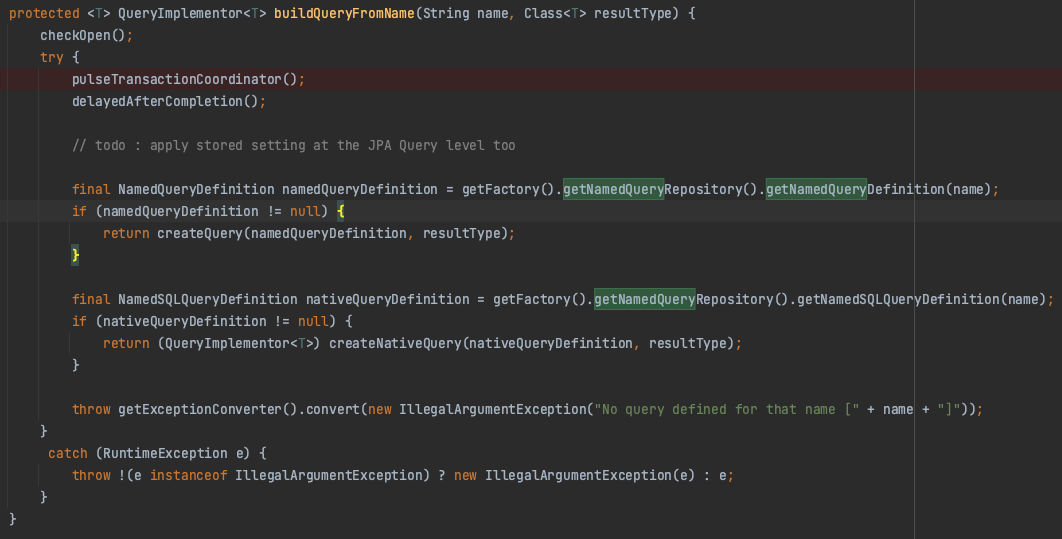Click the "]" string literal near the line end

coord(949,410)
